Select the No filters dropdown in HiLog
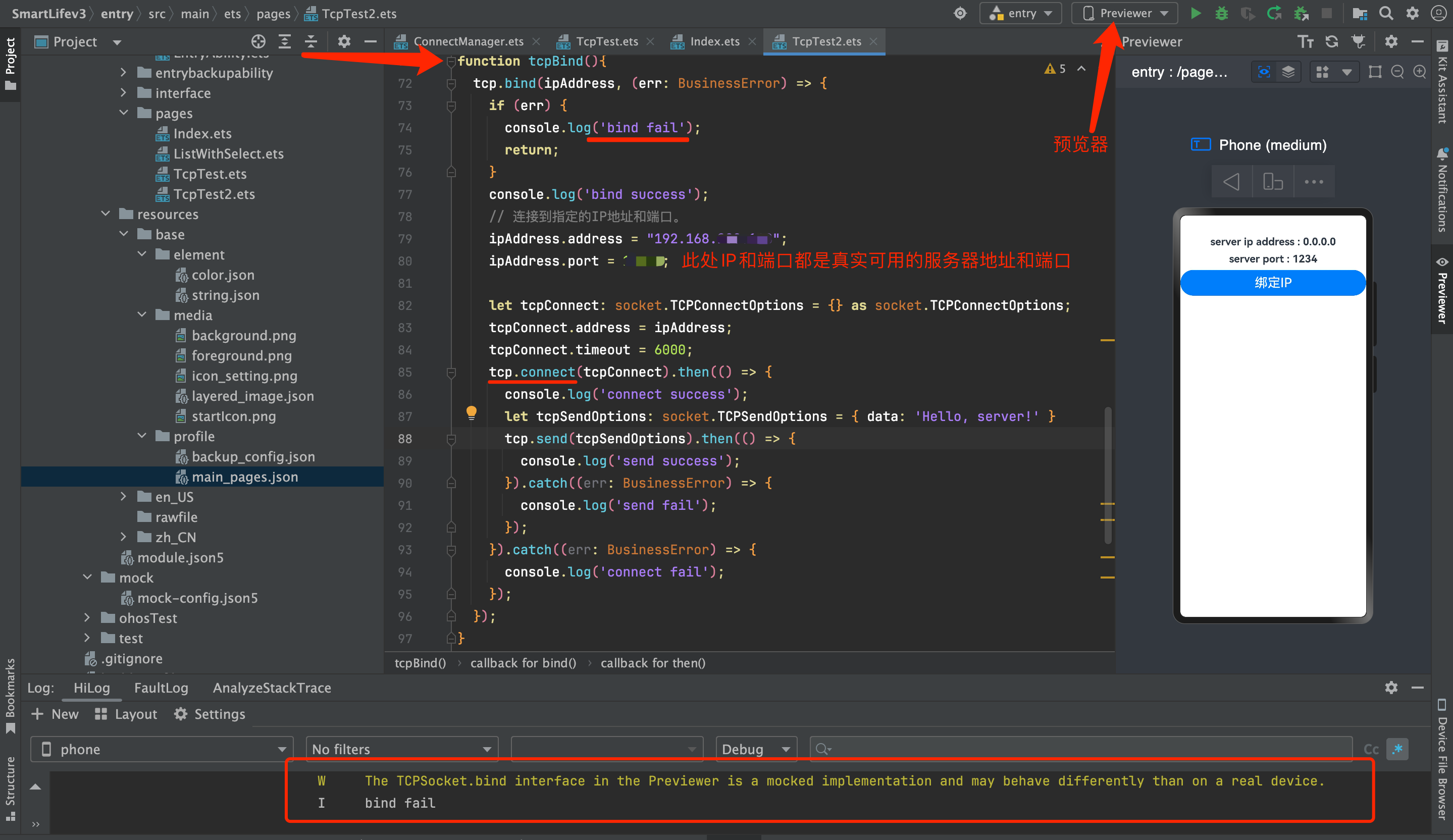Screen dimensions: 1453x840 (400, 749)
